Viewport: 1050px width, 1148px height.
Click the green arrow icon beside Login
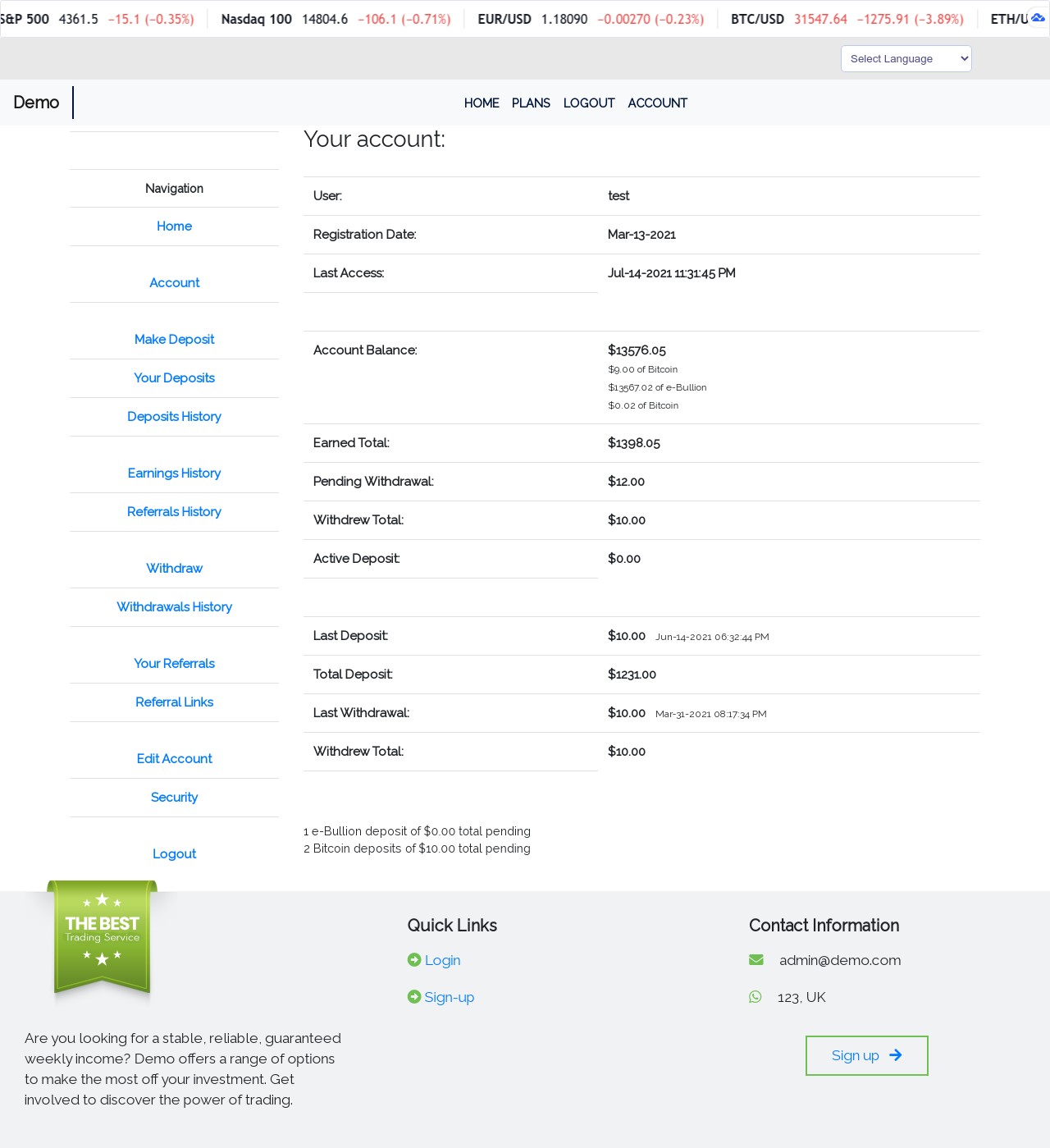[414, 960]
